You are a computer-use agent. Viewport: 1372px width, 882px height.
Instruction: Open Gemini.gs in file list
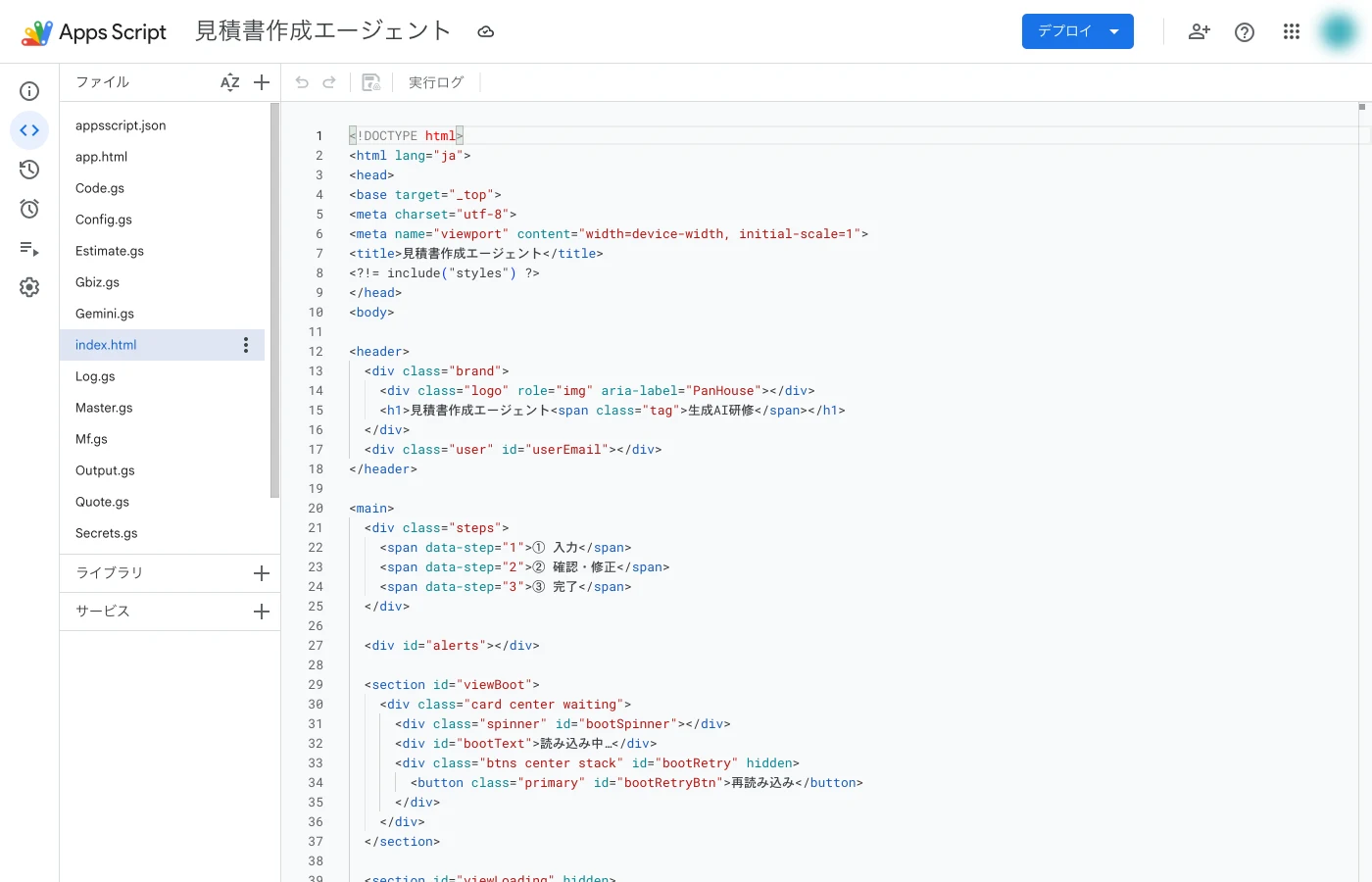(163, 314)
